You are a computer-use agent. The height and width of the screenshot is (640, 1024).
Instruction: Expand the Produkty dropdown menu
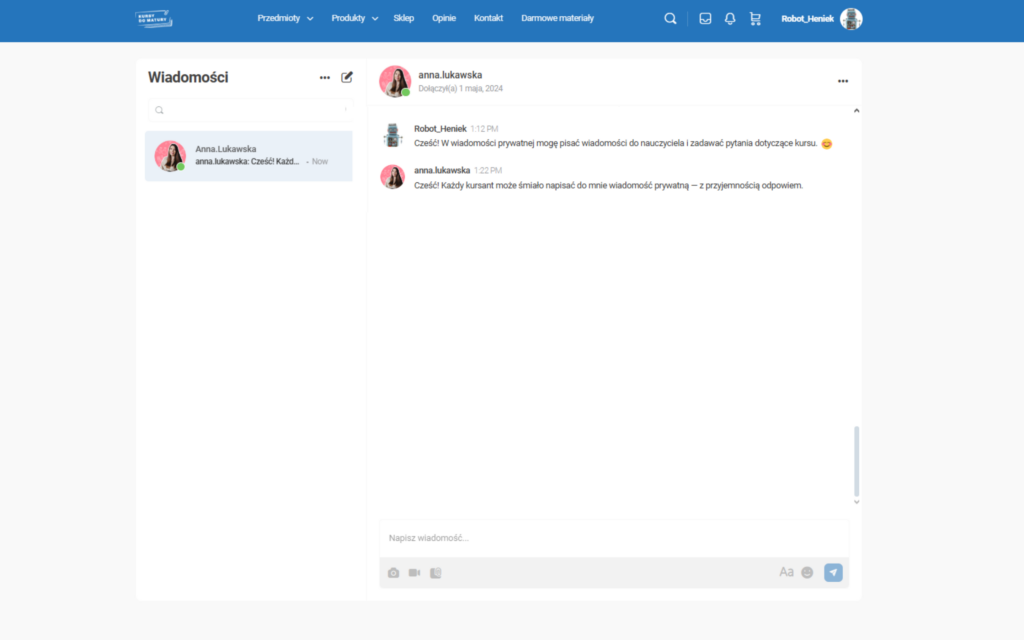[x=354, y=18]
